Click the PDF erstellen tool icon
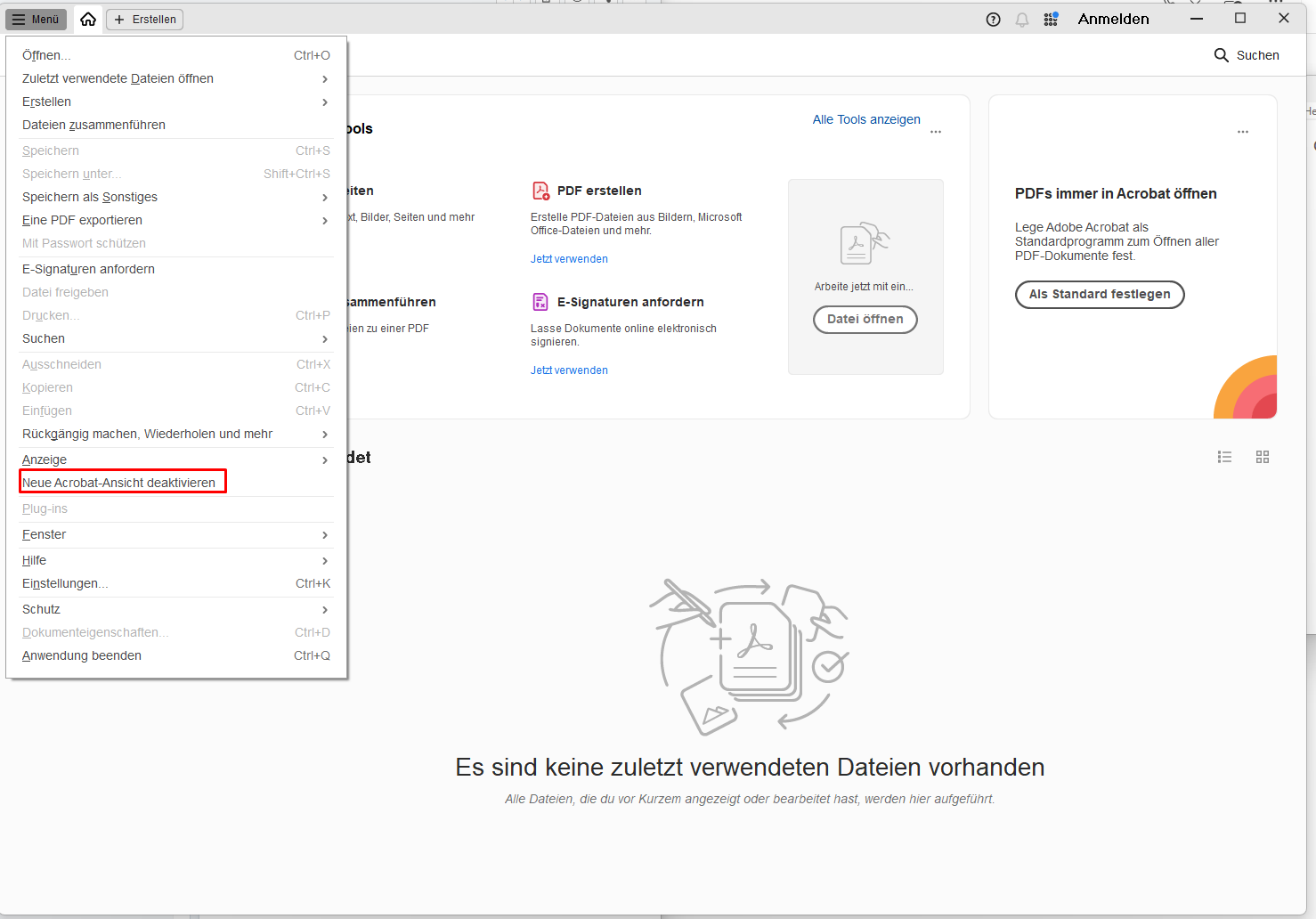This screenshot has height=919, width=1316. 540,191
